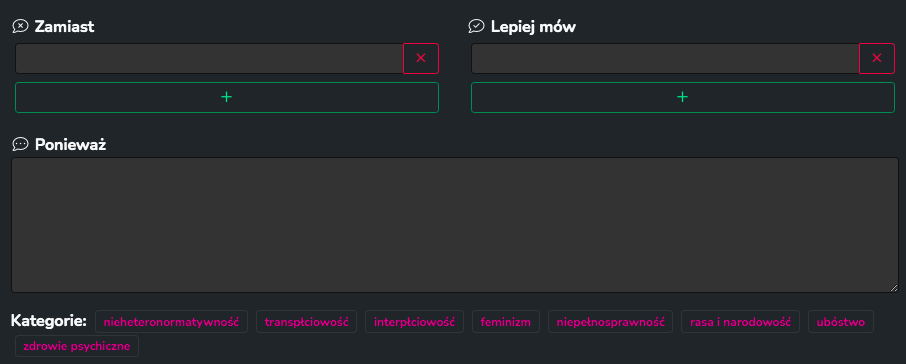This screenshot has height=364, width=906.
Task: Remove the entry under Zamiast
Action: click(x=421, y=58)
